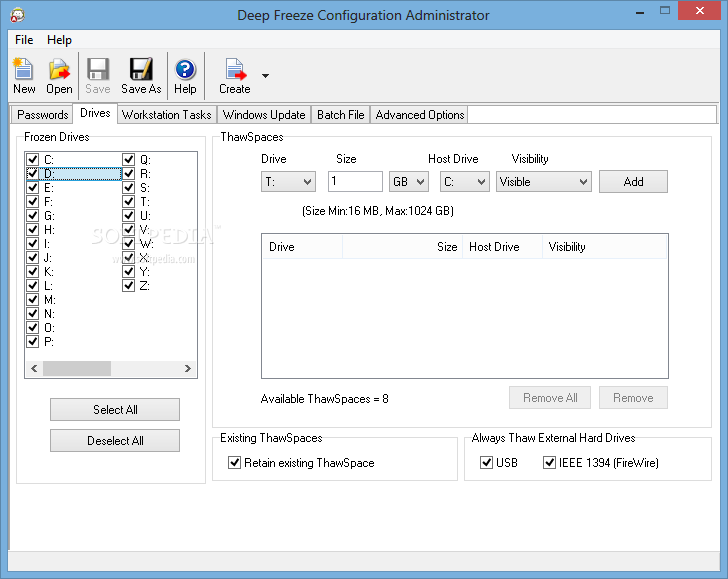Open a configuration file with Open icon
Viewport: 728px width, 579px height.
[59, 76]
